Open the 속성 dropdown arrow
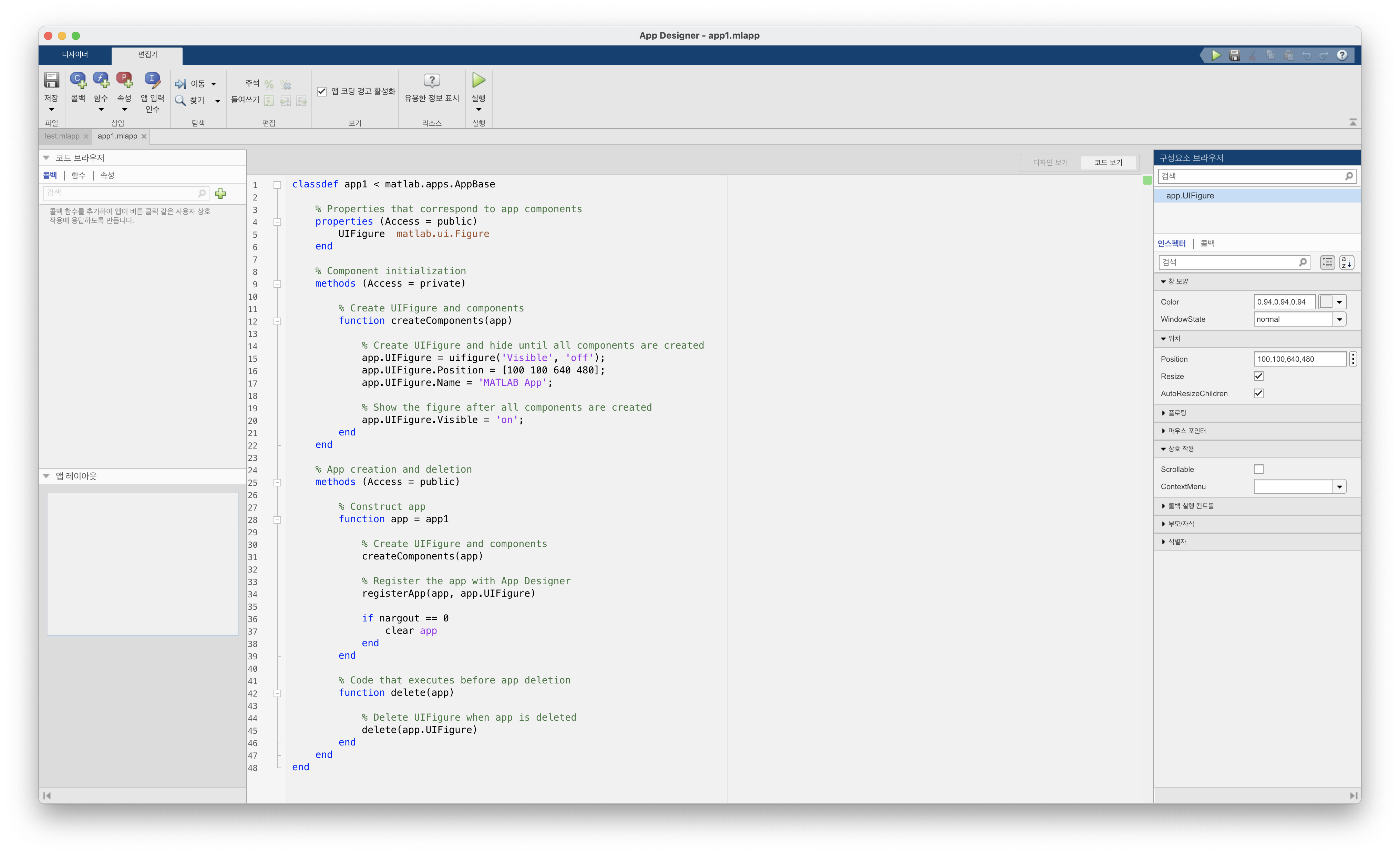This screenshot has width=1400, height=855. pyautogui.click(x=124, y=110)
